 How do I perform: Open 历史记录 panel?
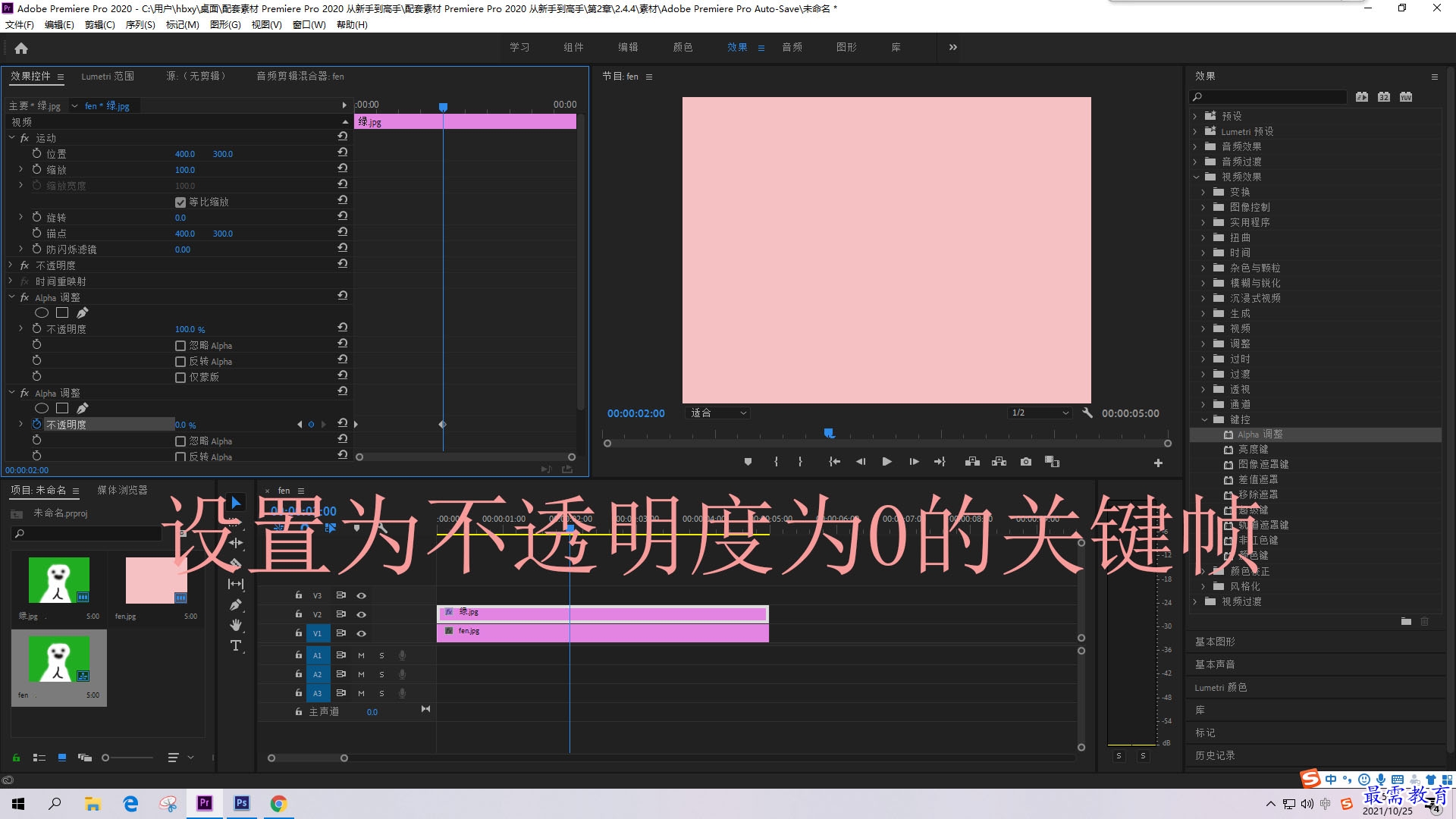[x=1215, y=755]
